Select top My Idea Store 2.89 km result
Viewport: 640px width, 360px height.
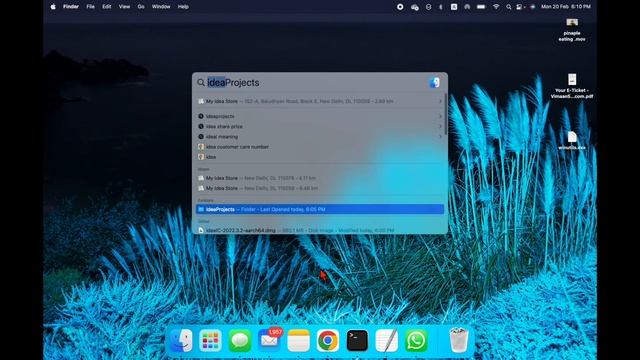(x=320, y=101)
